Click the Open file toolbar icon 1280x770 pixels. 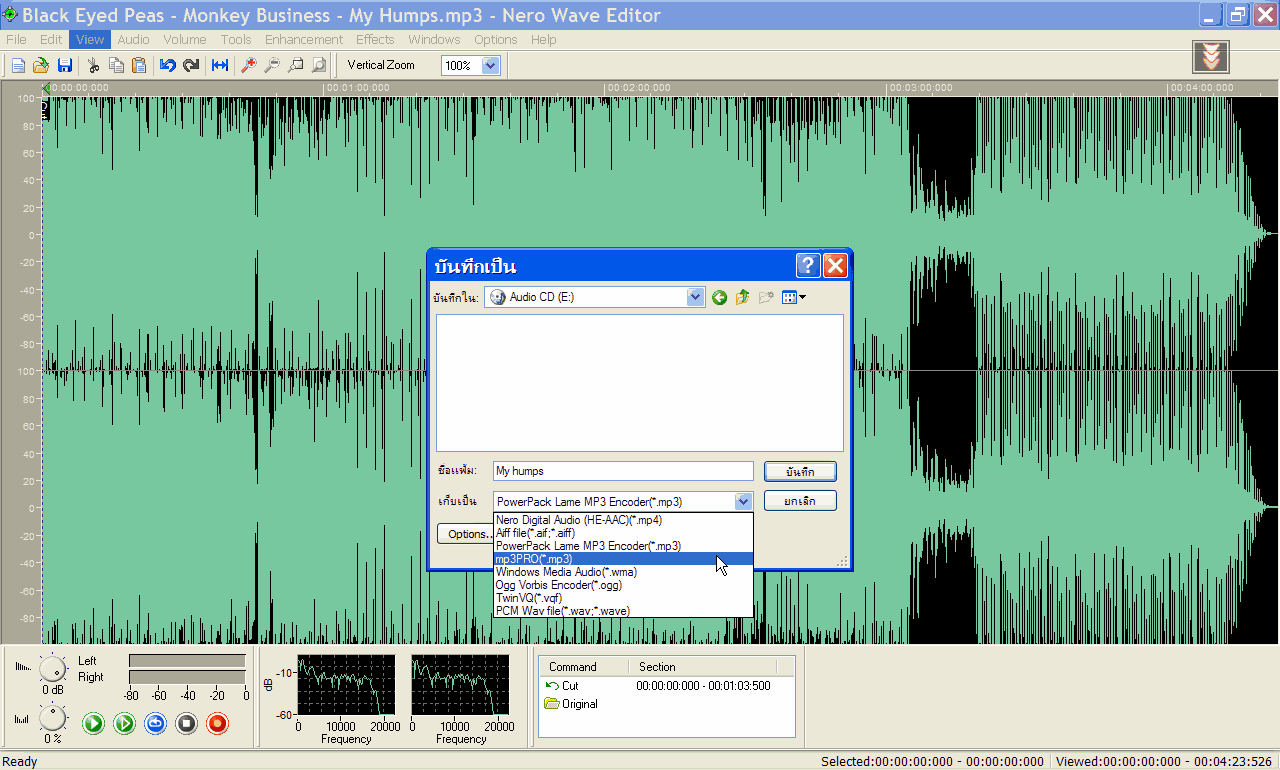click(x=41, y=65)
